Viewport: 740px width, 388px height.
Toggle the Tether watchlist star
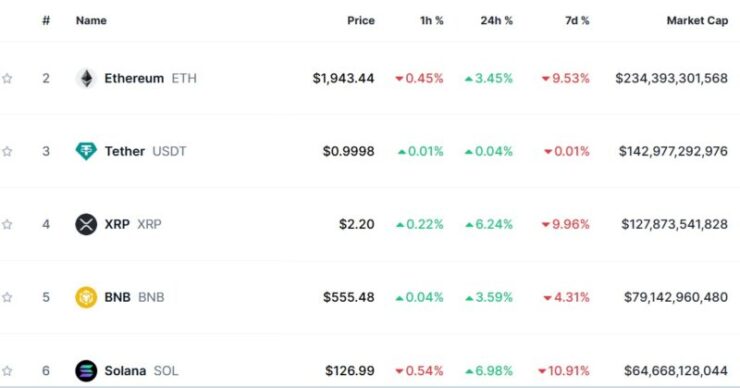pyautogui.click(x=7, y=152)
